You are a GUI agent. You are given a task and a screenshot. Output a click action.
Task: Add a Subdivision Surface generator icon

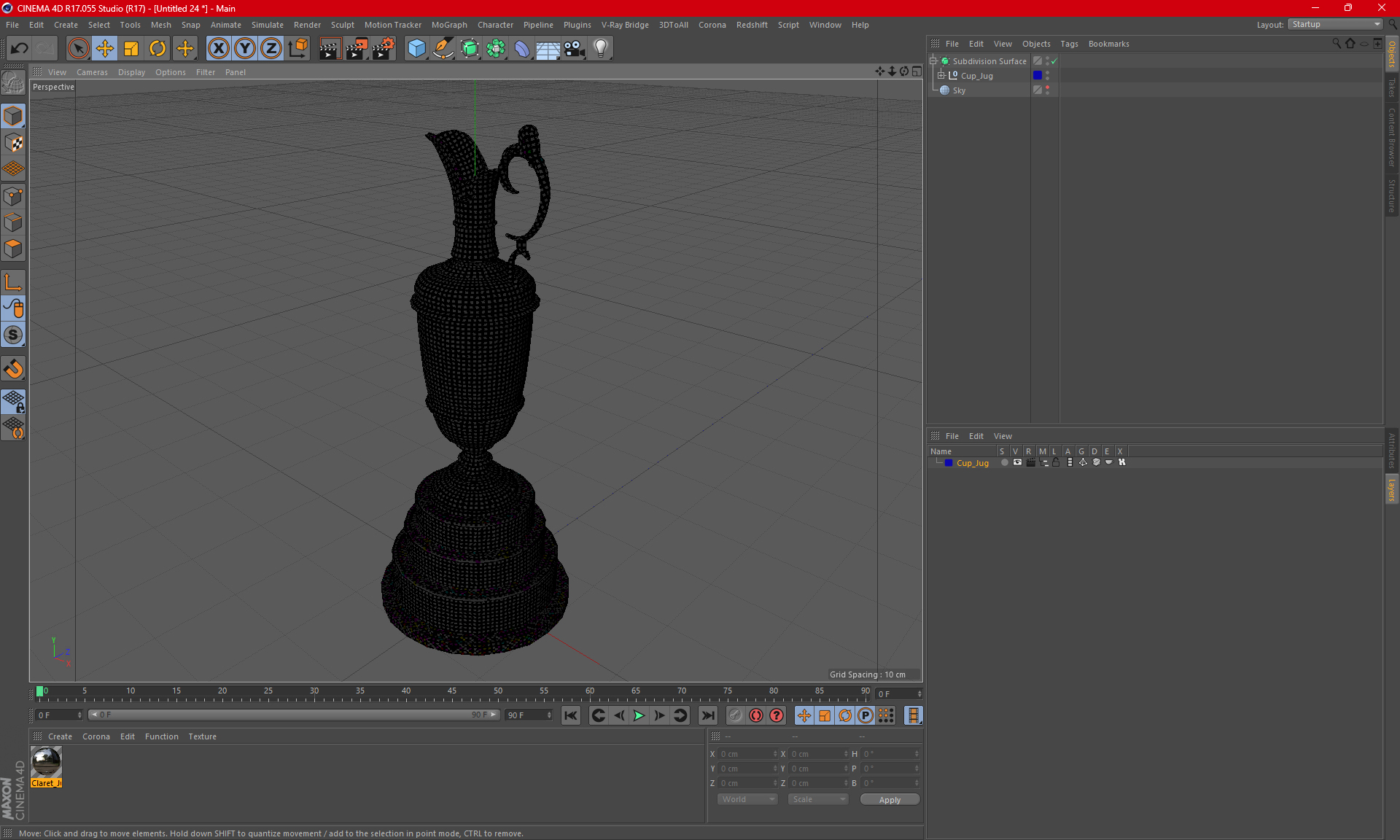pyautogui.click(x=470, y=49)
